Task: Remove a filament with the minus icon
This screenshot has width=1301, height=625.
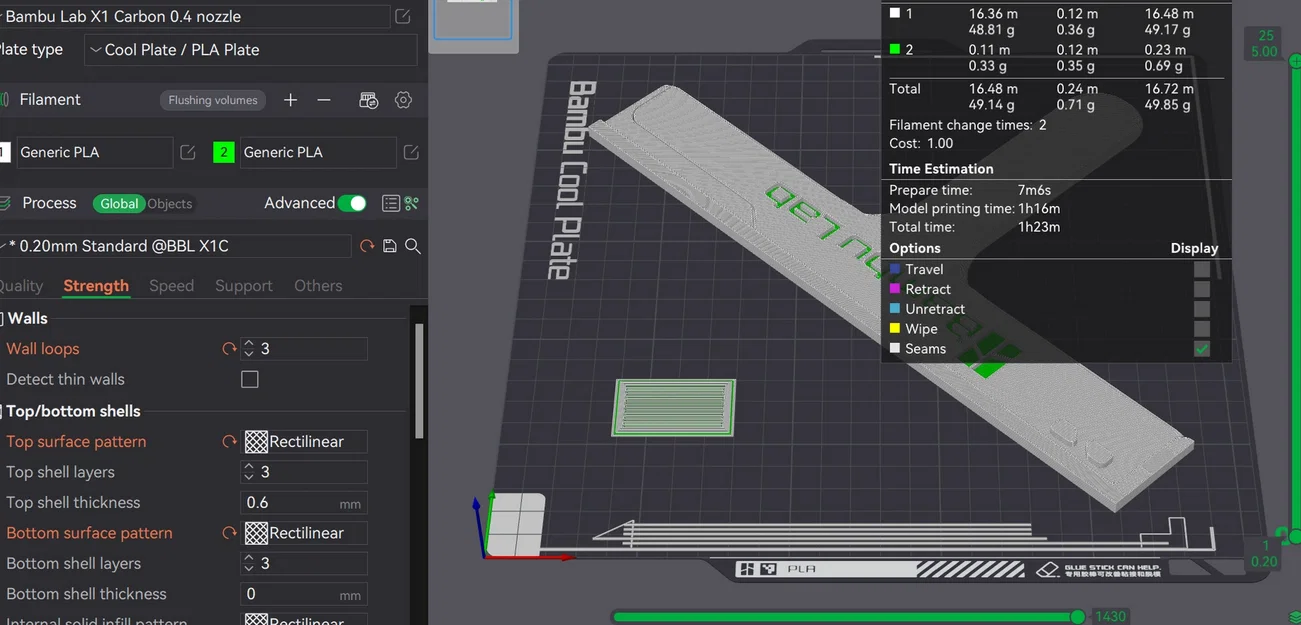Action: click(324, 100)
